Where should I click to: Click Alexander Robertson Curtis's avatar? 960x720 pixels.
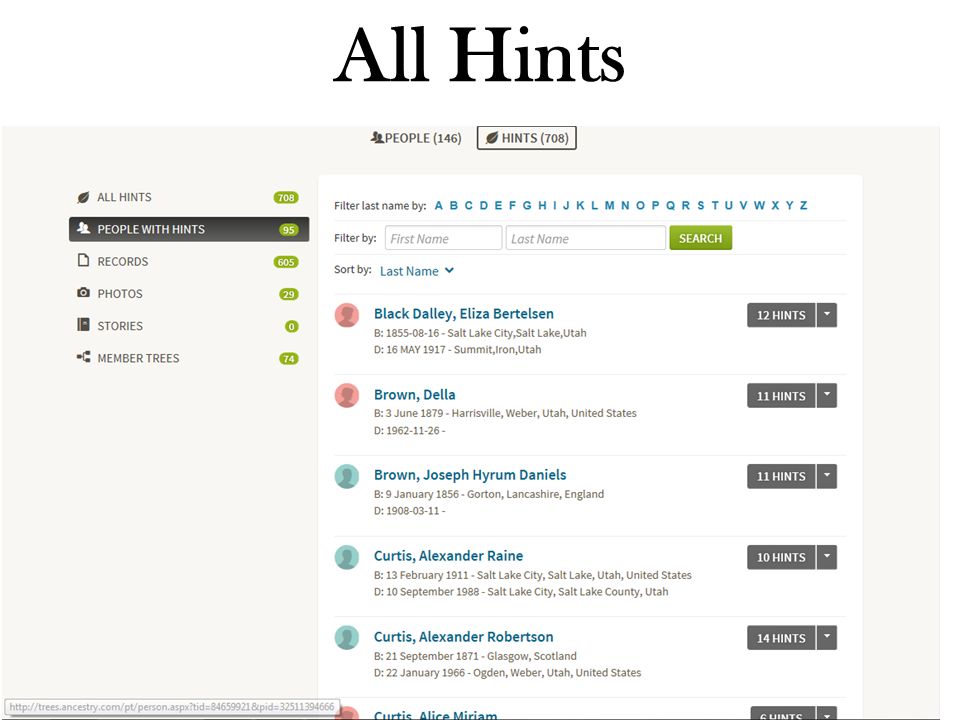(347, 638)
